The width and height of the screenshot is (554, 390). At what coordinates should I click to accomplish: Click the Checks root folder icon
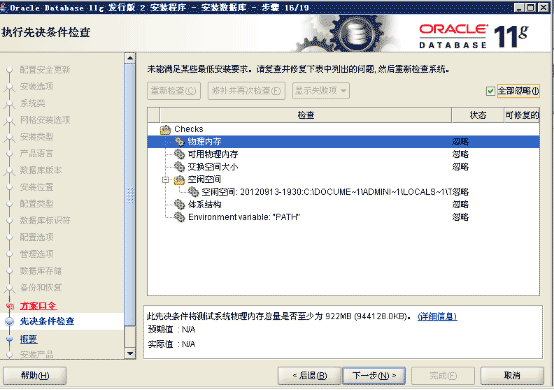(165, 129)
